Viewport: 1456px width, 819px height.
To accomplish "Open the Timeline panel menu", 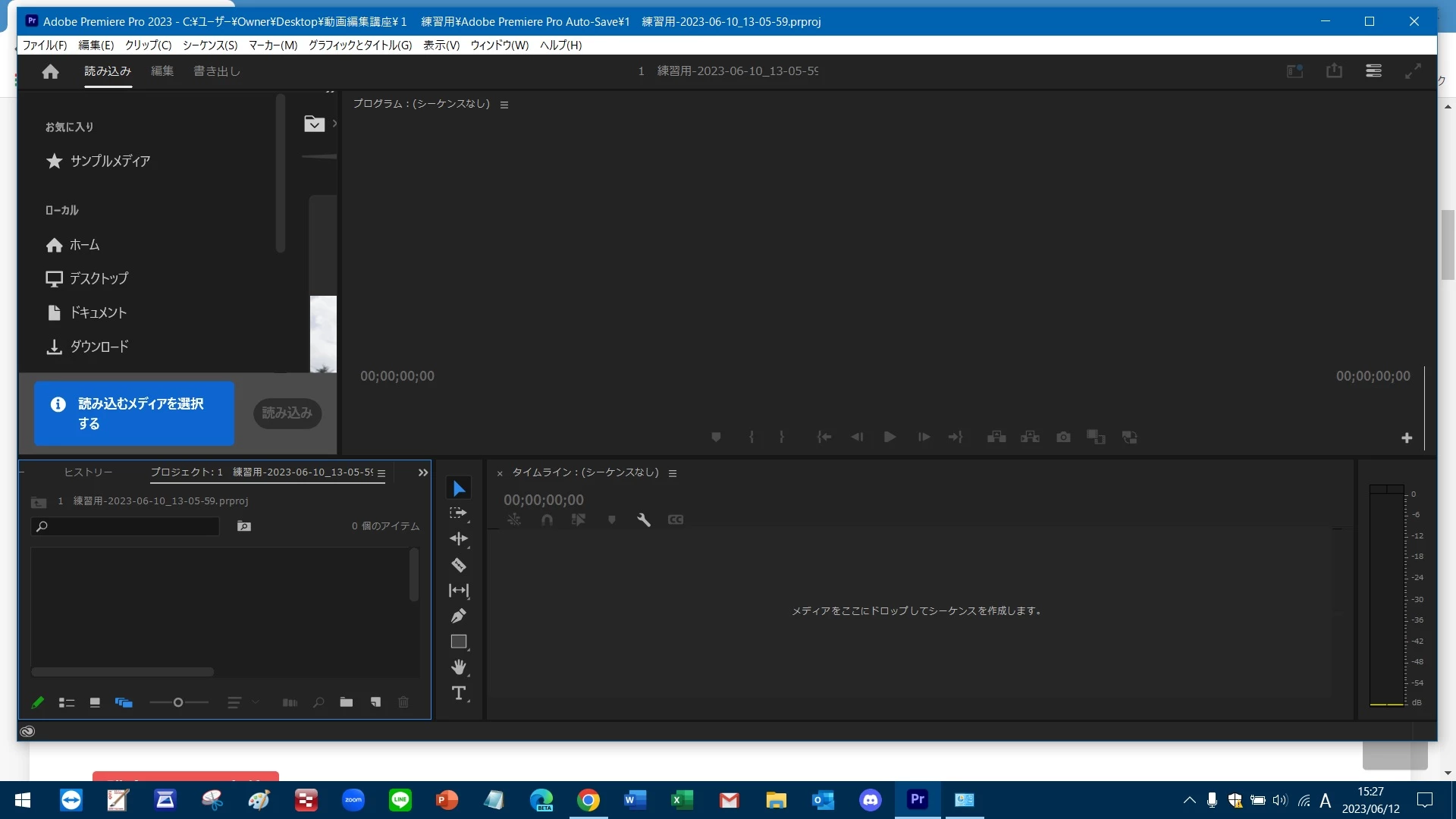I will click(673, 473).
